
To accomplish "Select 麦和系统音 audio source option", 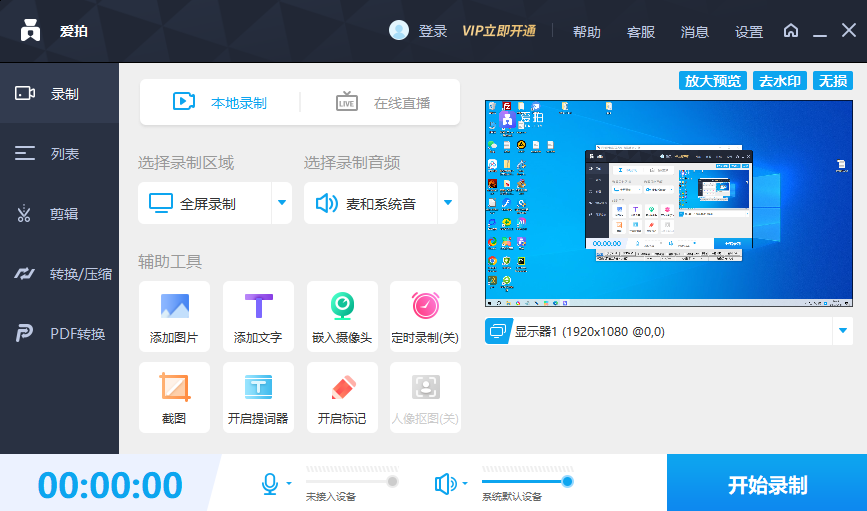I will coord(370,204).
